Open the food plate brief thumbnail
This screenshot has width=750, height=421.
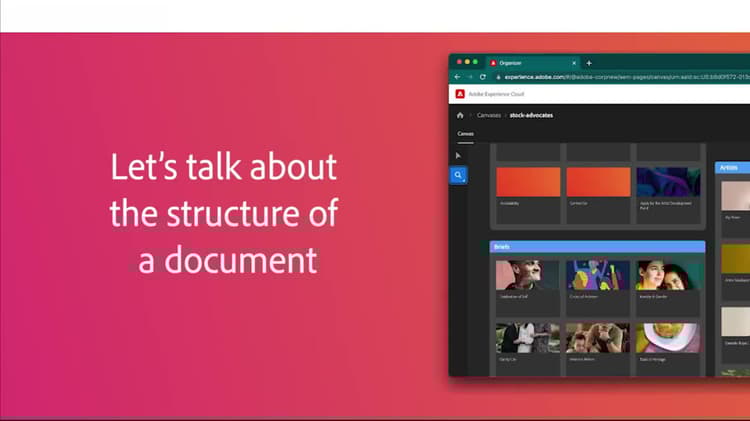(668, 338)
